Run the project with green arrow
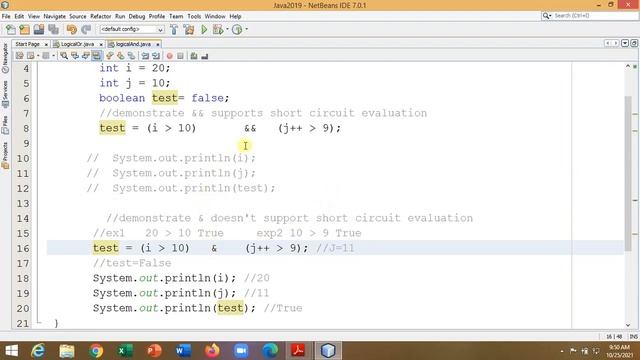Screen dimensions: 640x360 point(204,29)
